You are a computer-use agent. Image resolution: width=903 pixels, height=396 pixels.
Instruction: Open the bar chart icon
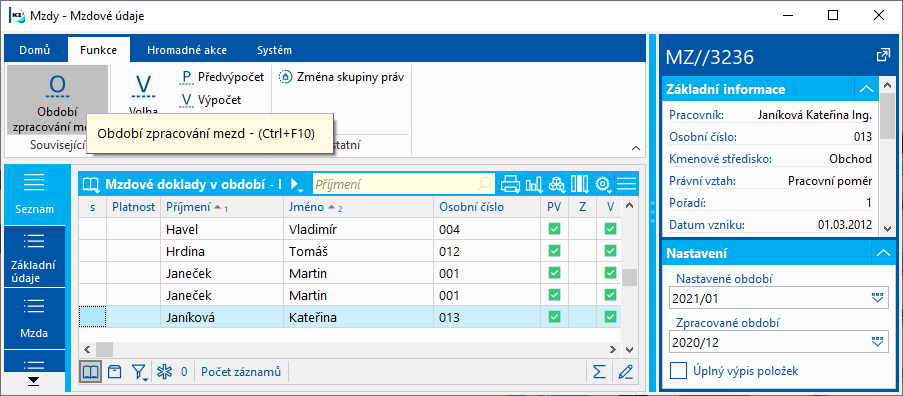coord(534,184)
